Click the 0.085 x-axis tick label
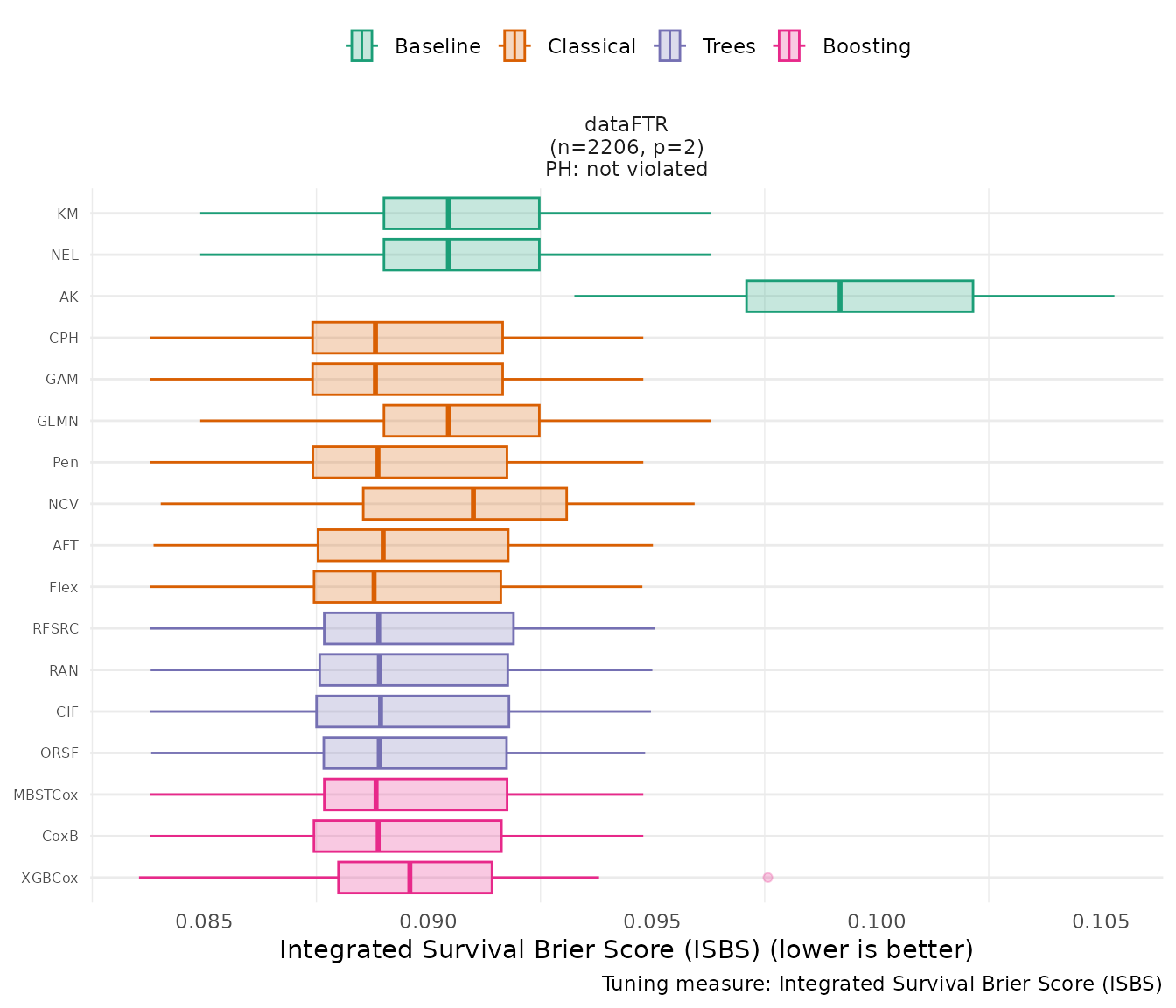Screen dimensions: 1176x1008 [x=204, y=921]
